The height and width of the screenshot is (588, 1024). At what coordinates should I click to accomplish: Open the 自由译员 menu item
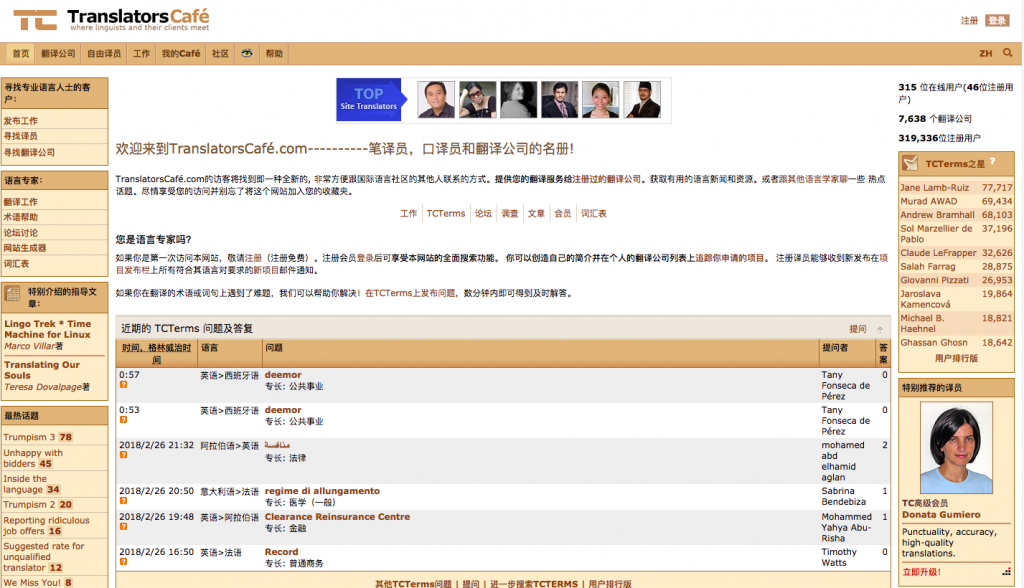click(x=104, y=54)
